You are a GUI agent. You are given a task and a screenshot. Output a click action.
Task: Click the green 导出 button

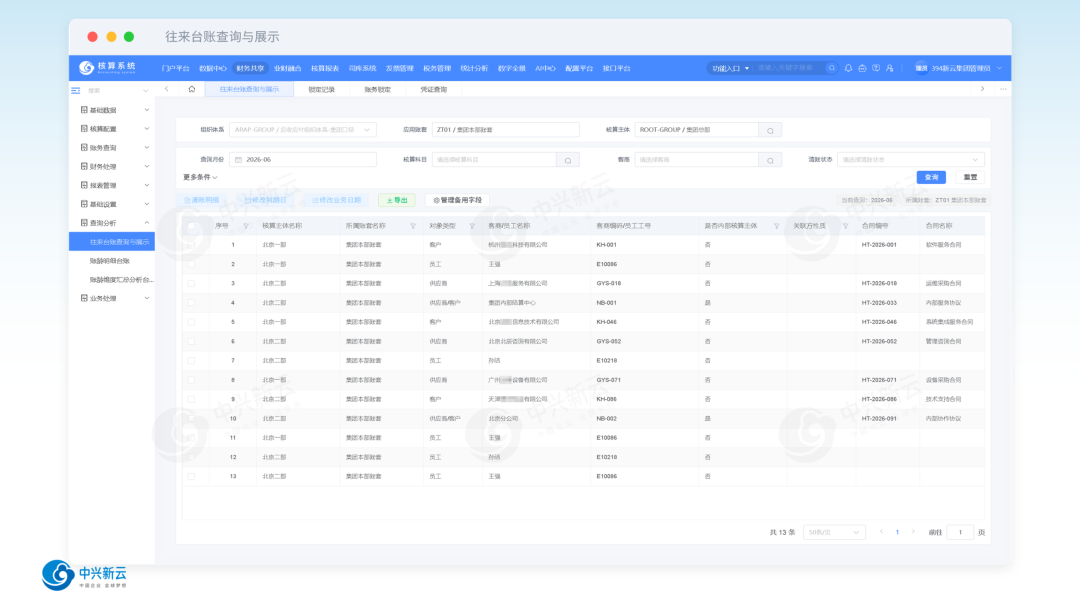pyautogui.click(x=397, y=200)
